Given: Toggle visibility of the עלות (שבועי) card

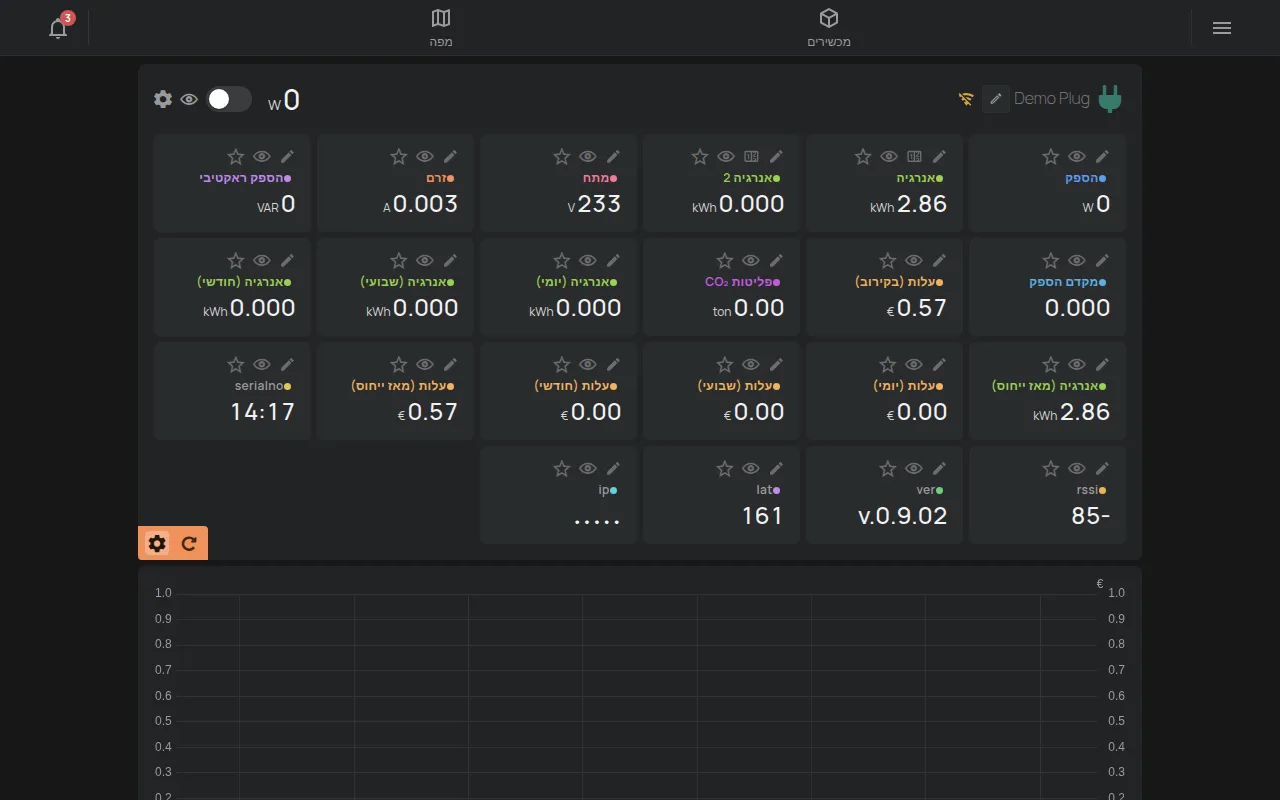Looking at the screenshot, I should pyautogui.click(x=751, y=364).
